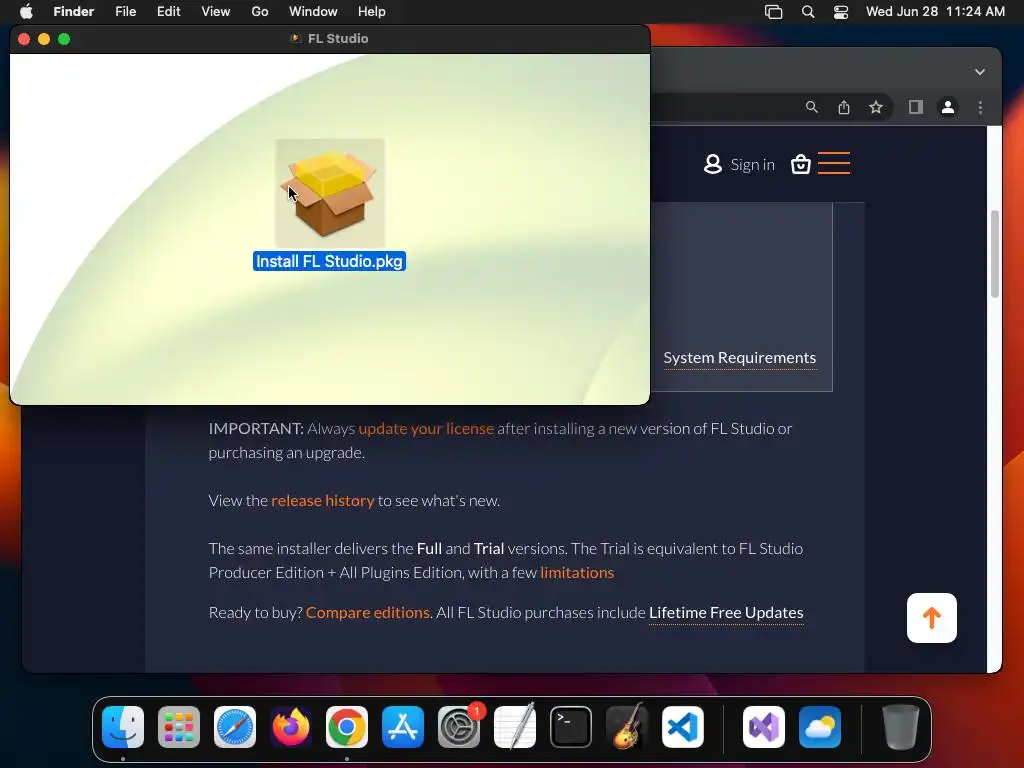
Task: Click Chrome's tab search chevron
Action: (980, 72)
